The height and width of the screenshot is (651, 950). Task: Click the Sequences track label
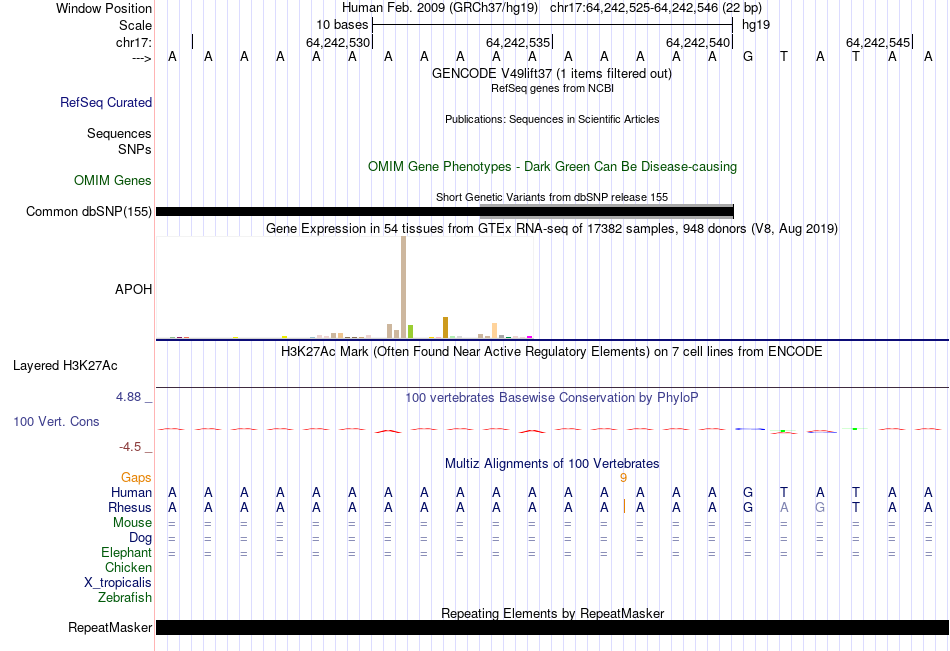(119, 133)
